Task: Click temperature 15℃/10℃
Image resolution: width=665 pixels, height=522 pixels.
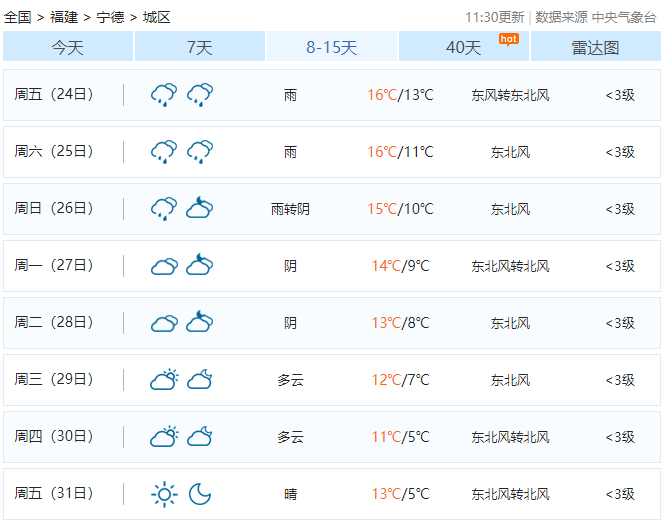Action: pyautogui.click(x=400, y=209)
